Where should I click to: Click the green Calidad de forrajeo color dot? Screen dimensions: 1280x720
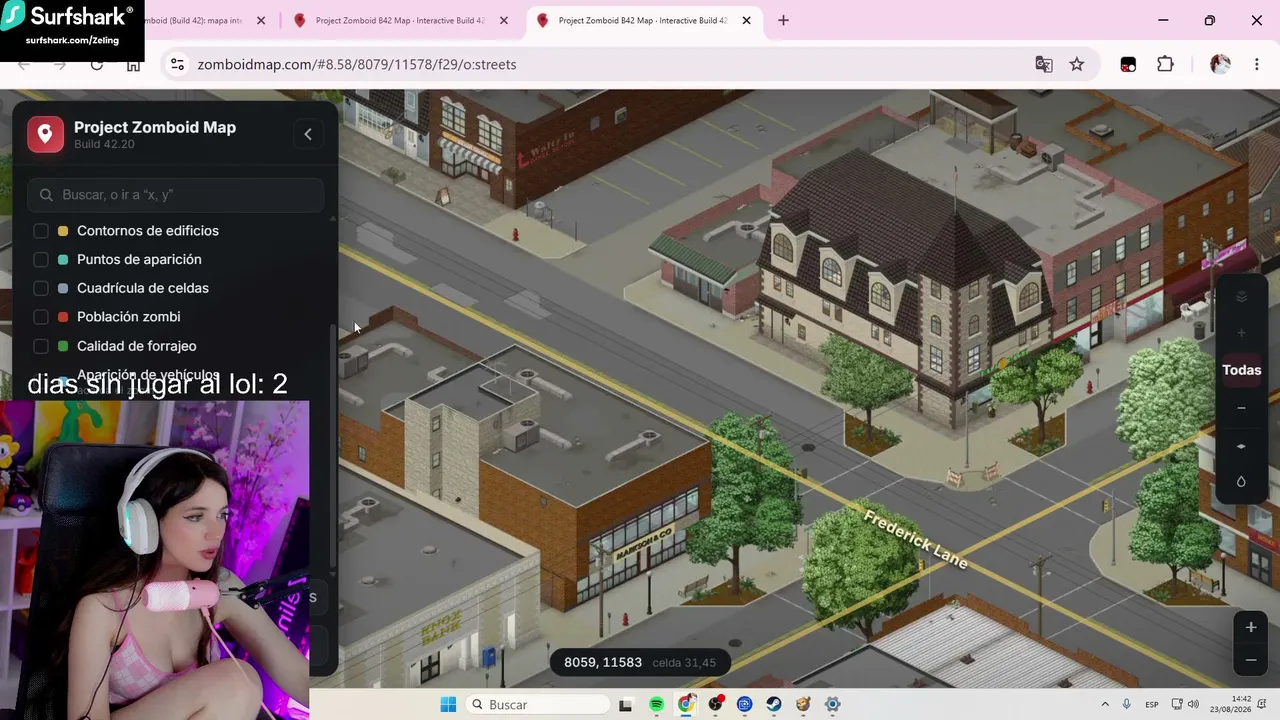[x=63, y=346]
